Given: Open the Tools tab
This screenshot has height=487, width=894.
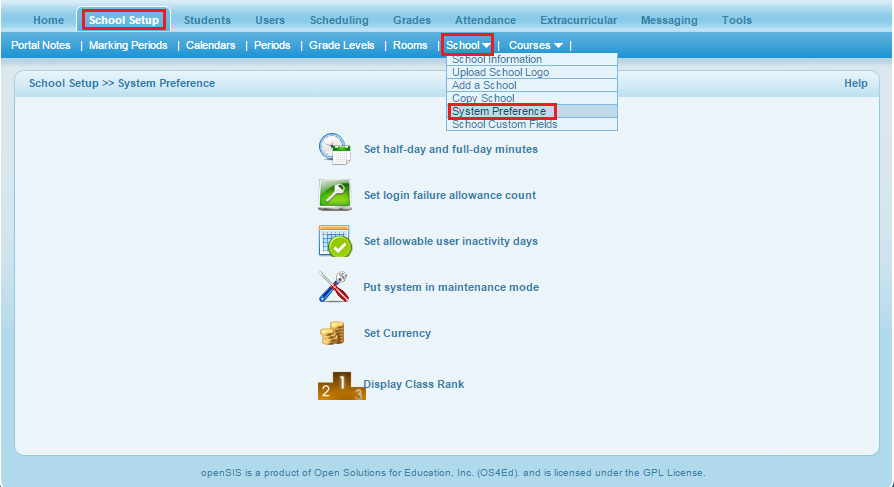Looking at the screenshot, I should (737, 20).
